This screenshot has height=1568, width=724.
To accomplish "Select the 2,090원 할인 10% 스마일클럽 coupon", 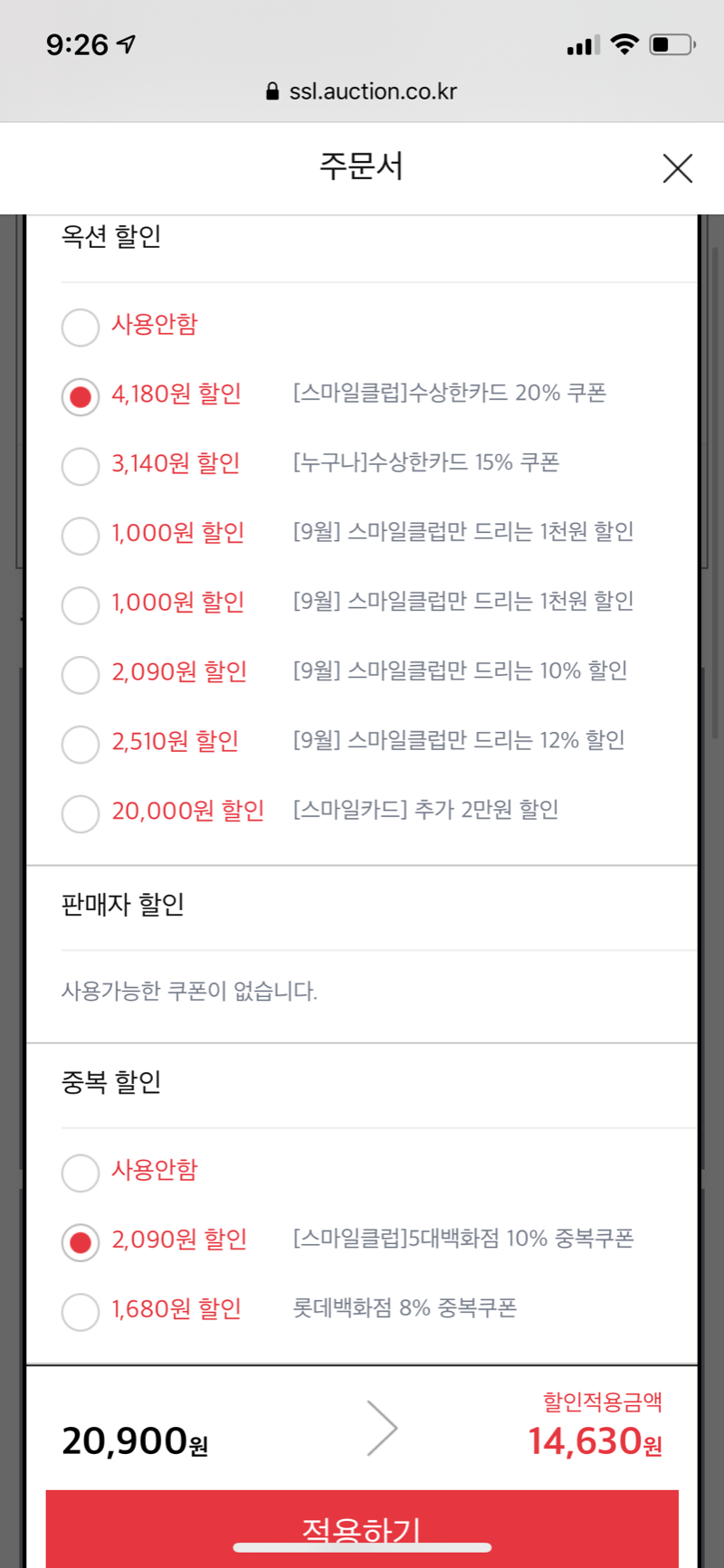I will pyautogui.click(x=81, y=674).
